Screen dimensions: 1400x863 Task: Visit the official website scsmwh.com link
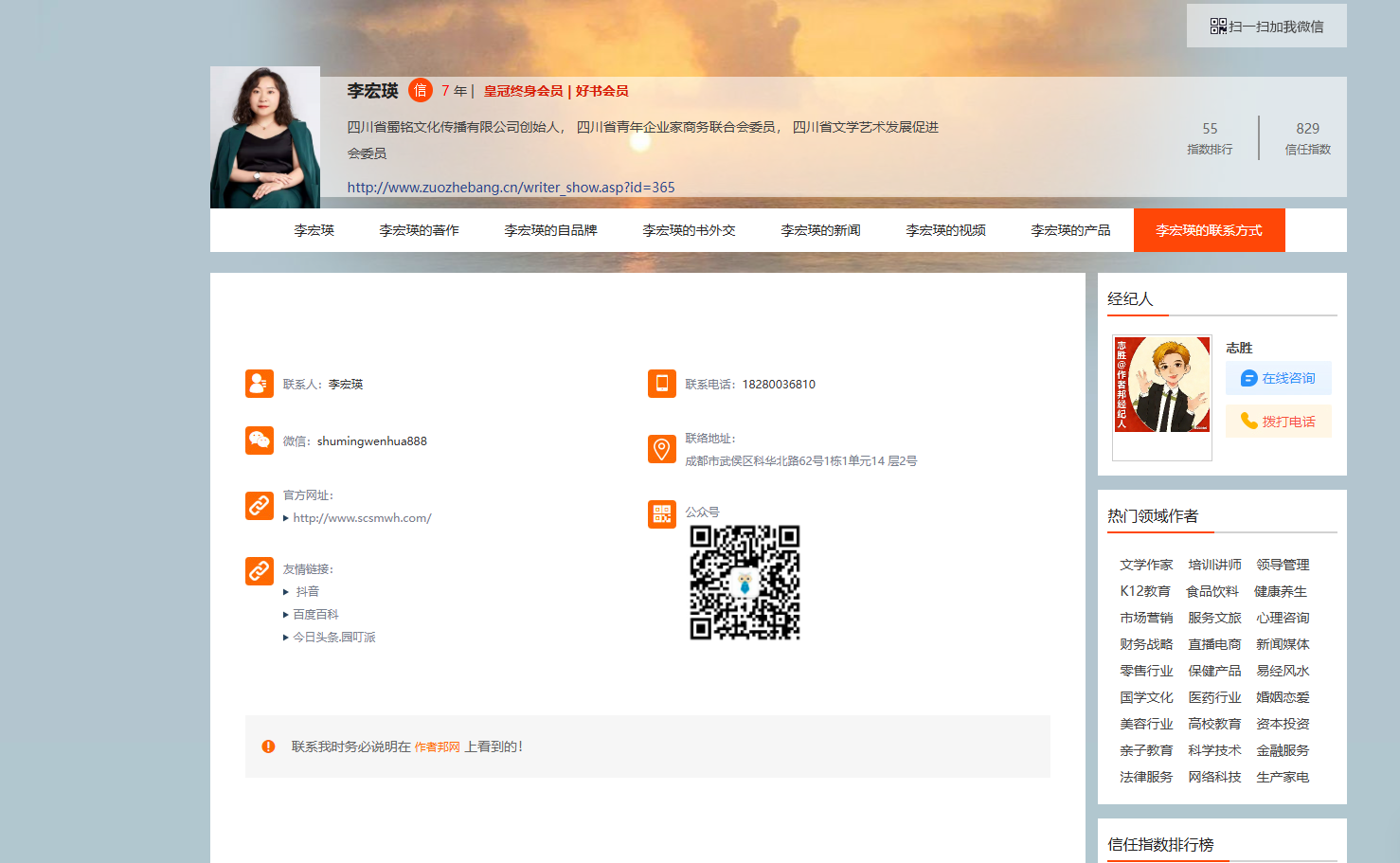coord(362,518)
